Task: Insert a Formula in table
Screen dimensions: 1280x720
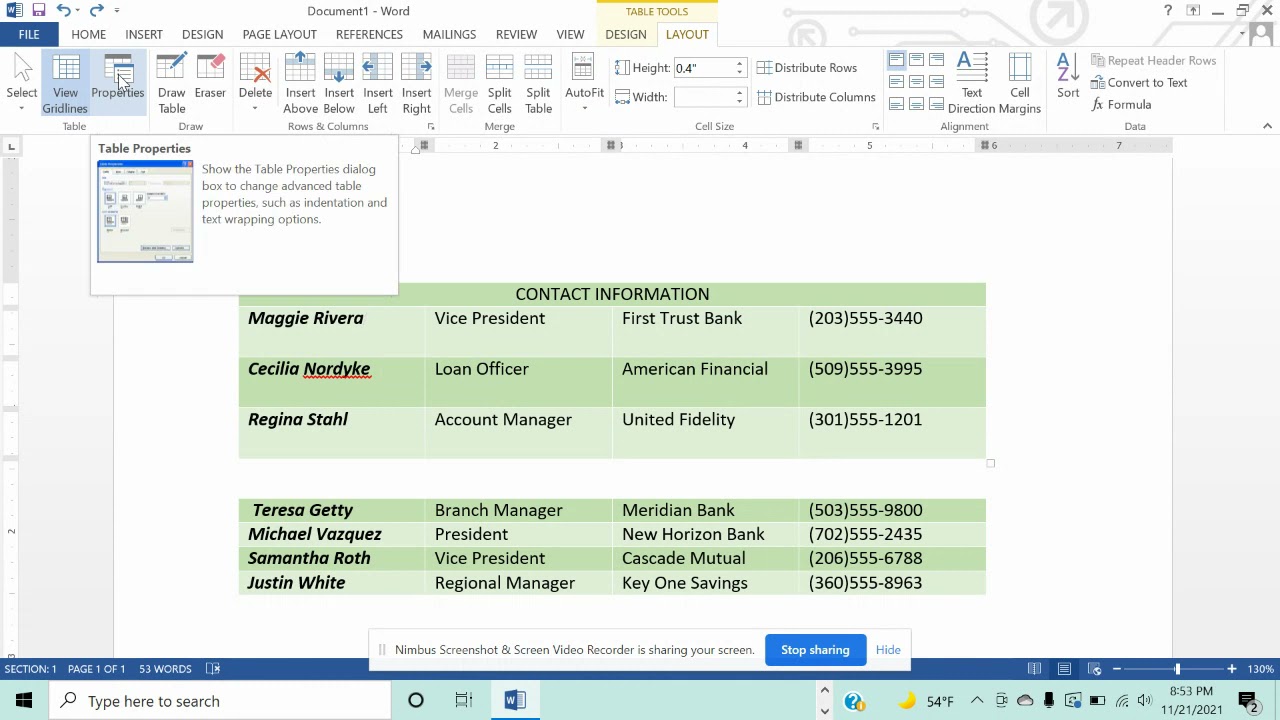Action: click(x=1121, y=105)
